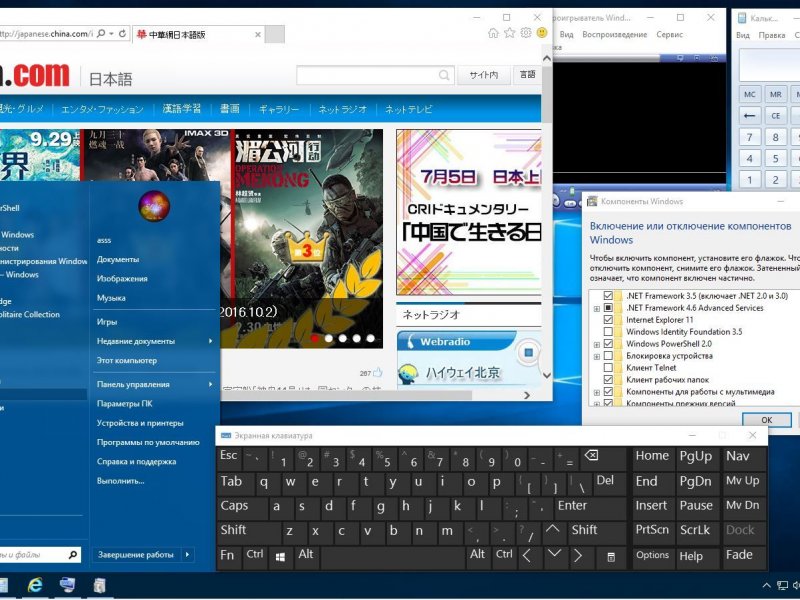The height and width of the screenshot is (600, 800).
Task: Close the 中華網日本語版 browser tab
Action: [x=258, y=35]
